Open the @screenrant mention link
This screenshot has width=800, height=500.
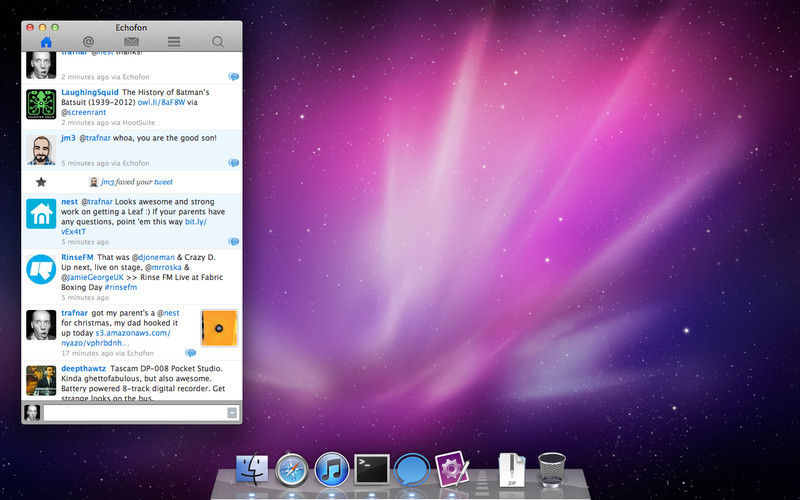pos(84,113)
